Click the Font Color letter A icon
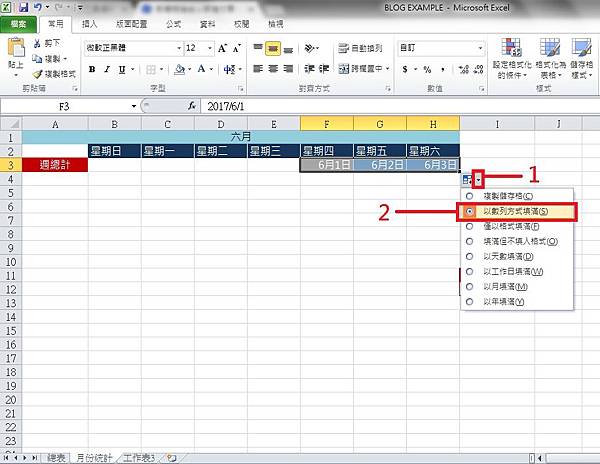This screenshot has height=464, width=600. pos(202,69)
